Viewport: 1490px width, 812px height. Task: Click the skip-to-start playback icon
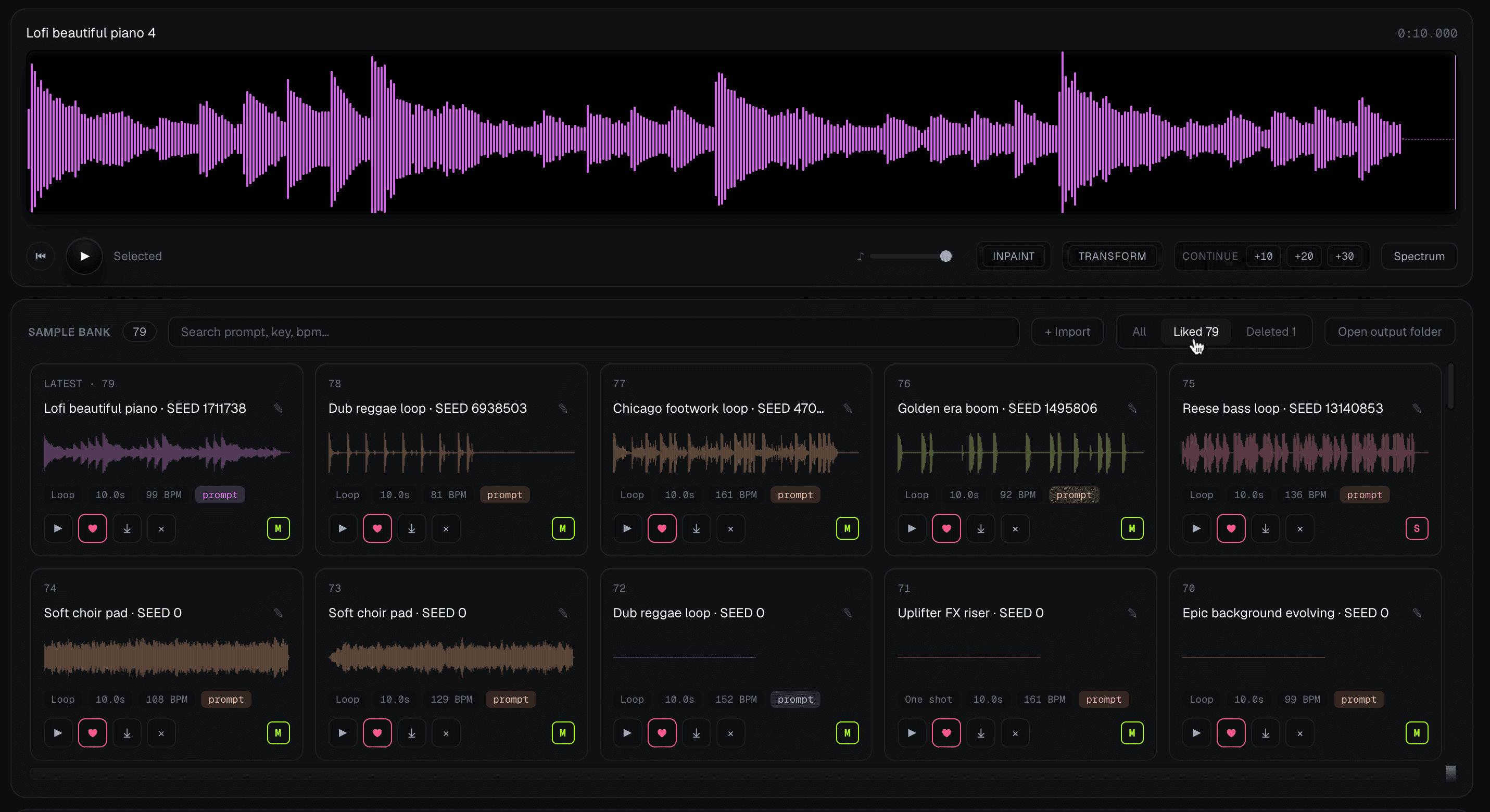41,256
